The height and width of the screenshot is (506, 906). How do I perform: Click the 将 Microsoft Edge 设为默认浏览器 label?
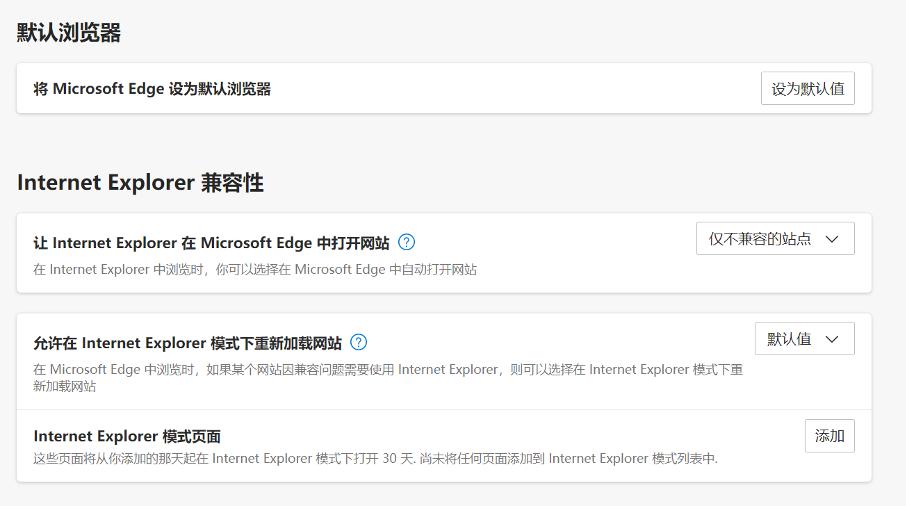152,89
